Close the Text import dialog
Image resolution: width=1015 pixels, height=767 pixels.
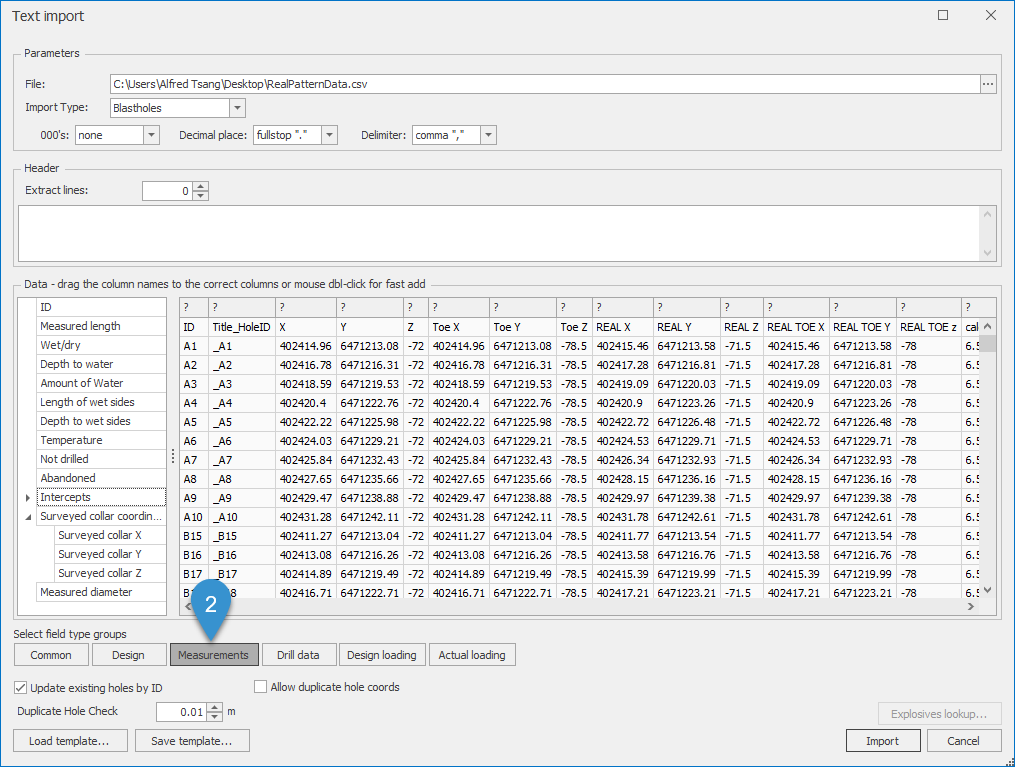click(x=990, y=16)
